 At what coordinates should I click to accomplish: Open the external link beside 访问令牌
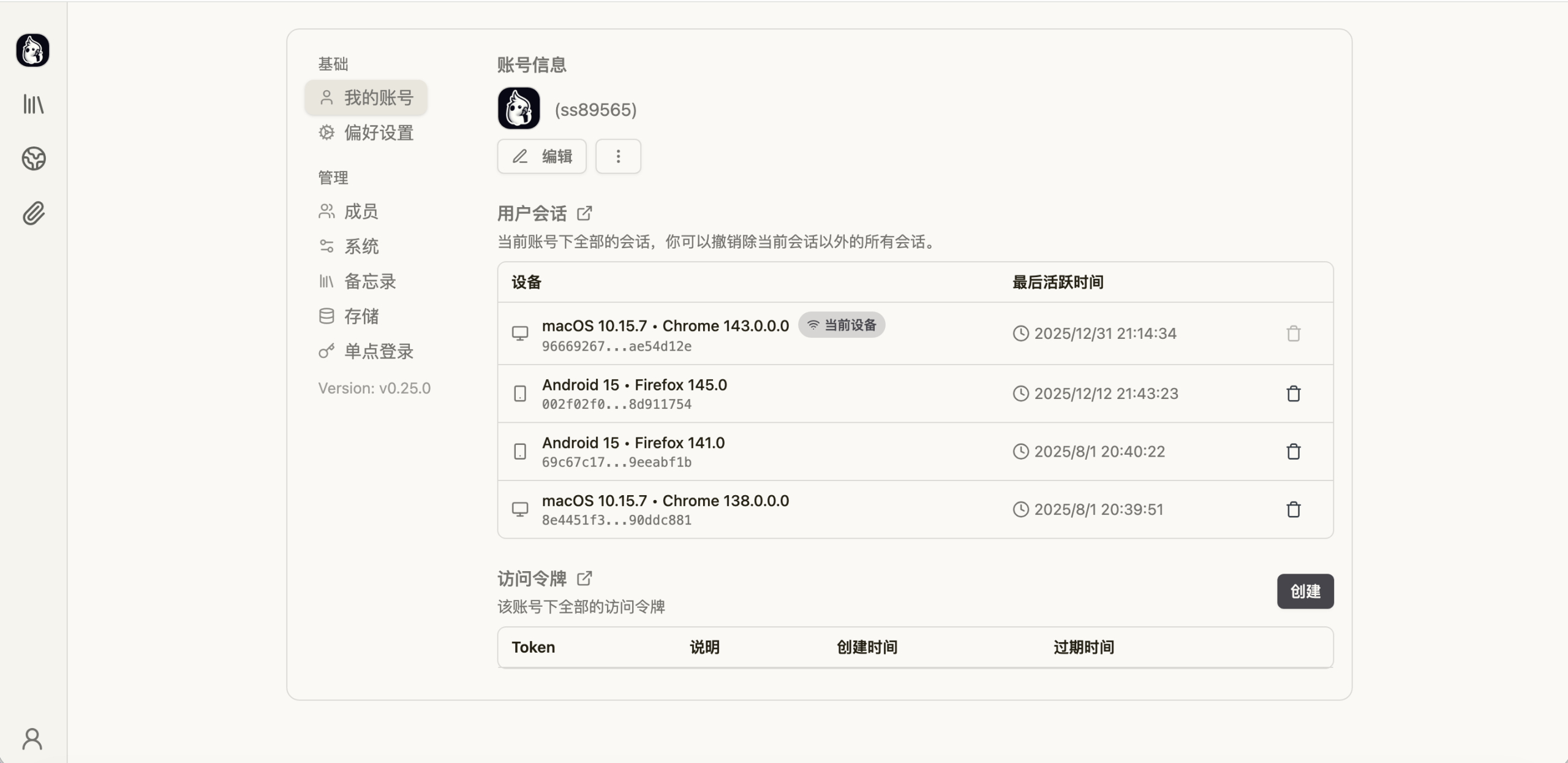pyautogui.click(x=584, y=578)
